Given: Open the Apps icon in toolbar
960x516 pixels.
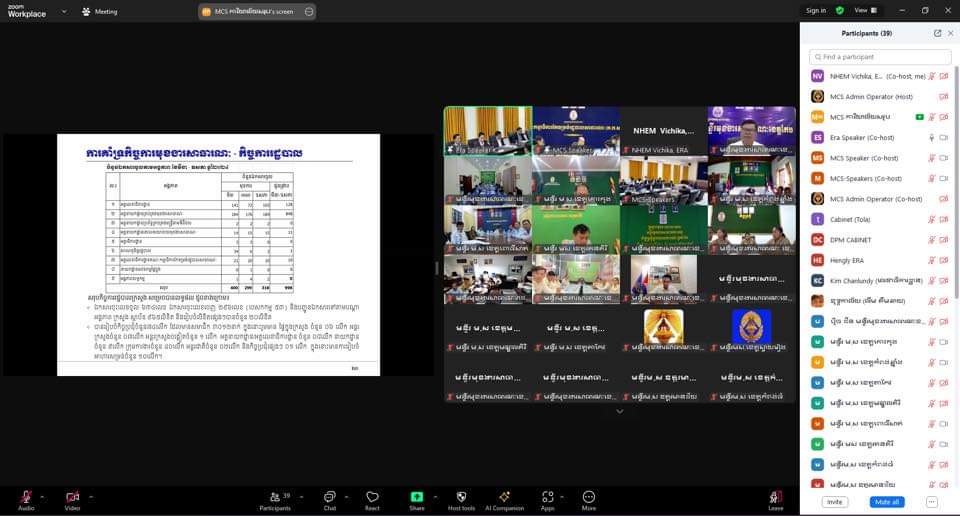Looking at the screenshot, I should coord(547,499).
